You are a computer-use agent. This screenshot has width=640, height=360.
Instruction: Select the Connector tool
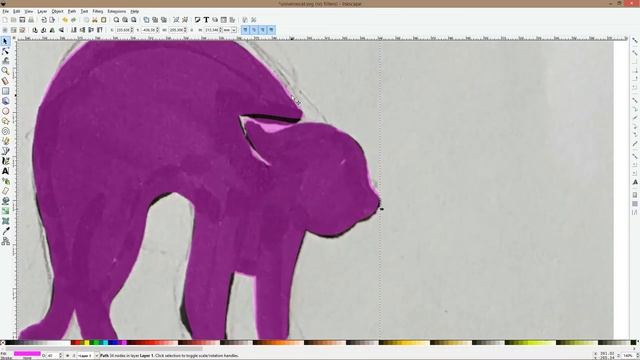pos(5,241)
